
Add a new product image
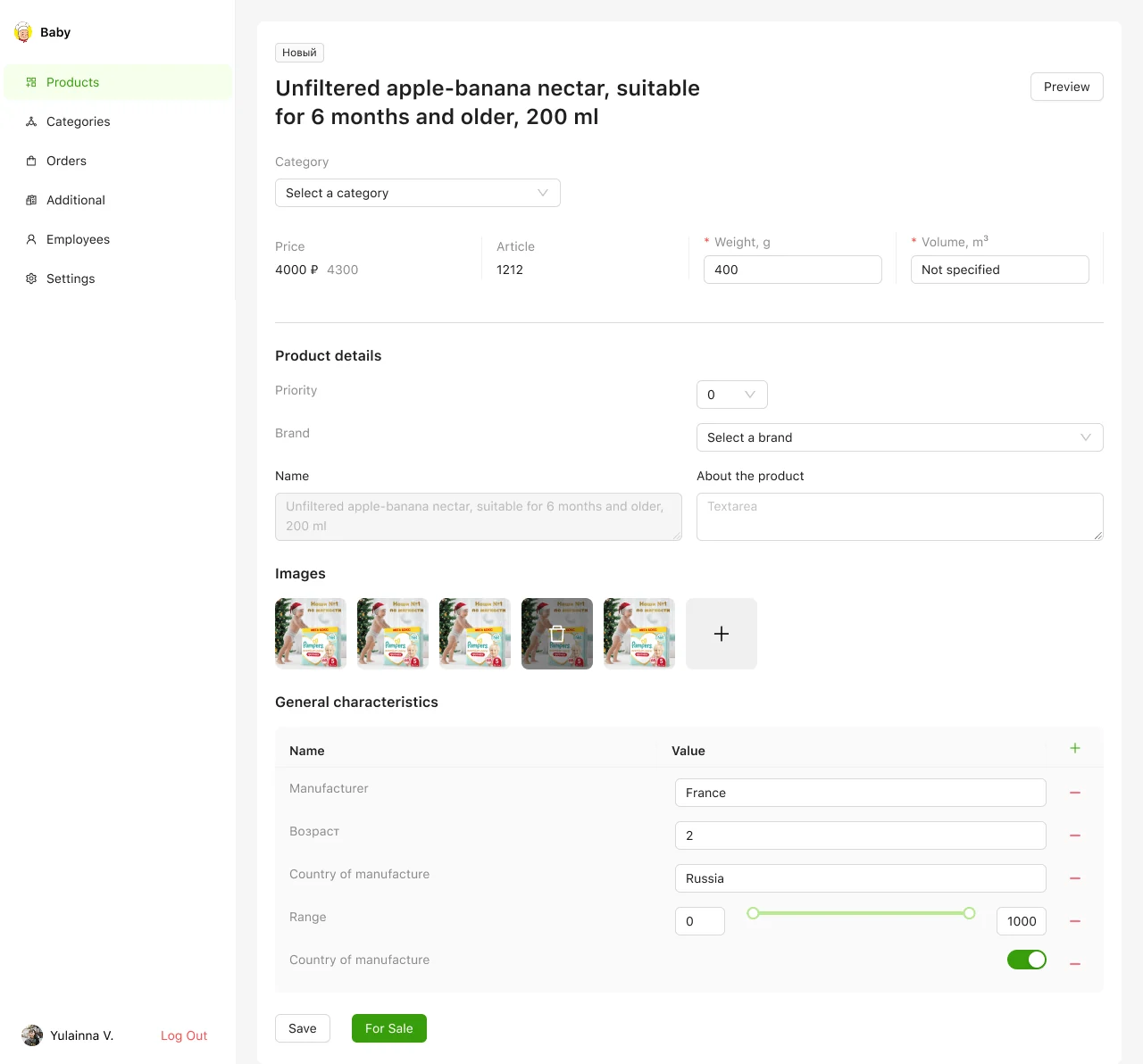tap(722, 634)
